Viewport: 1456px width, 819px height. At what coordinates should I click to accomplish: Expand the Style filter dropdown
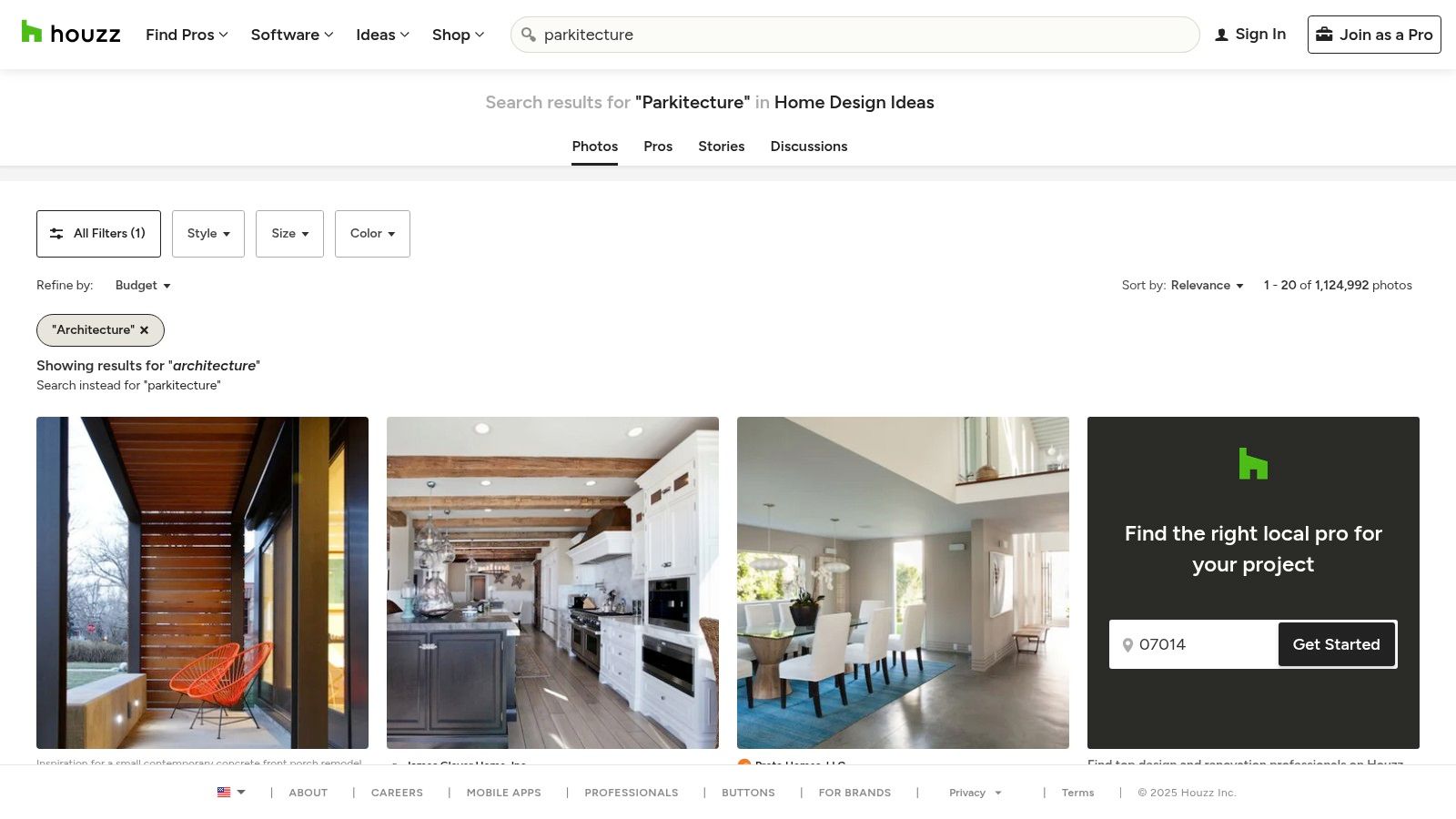[x=208, y=234]
